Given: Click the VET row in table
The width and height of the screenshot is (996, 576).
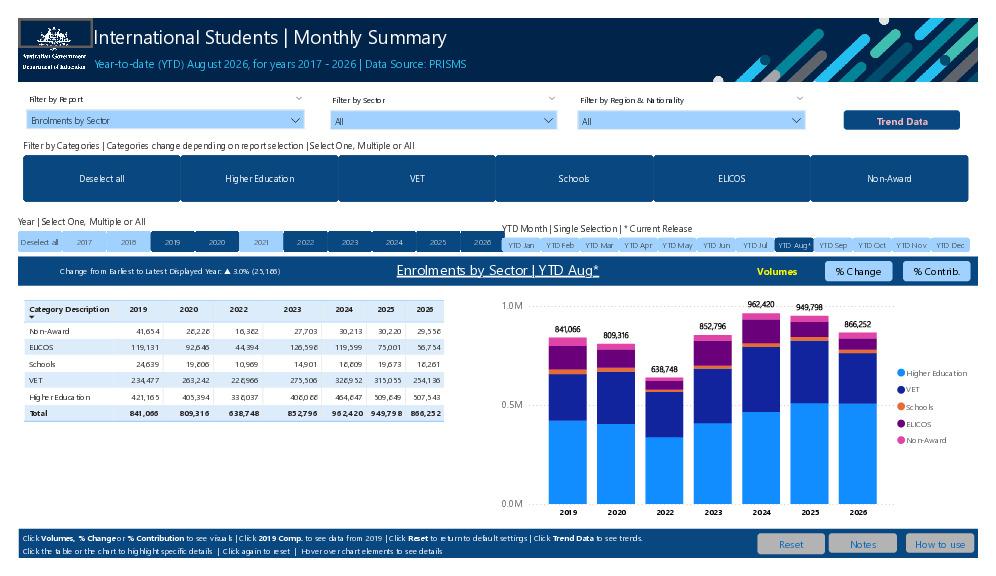Looking at the screenshot, I should [x=234, y=380].
